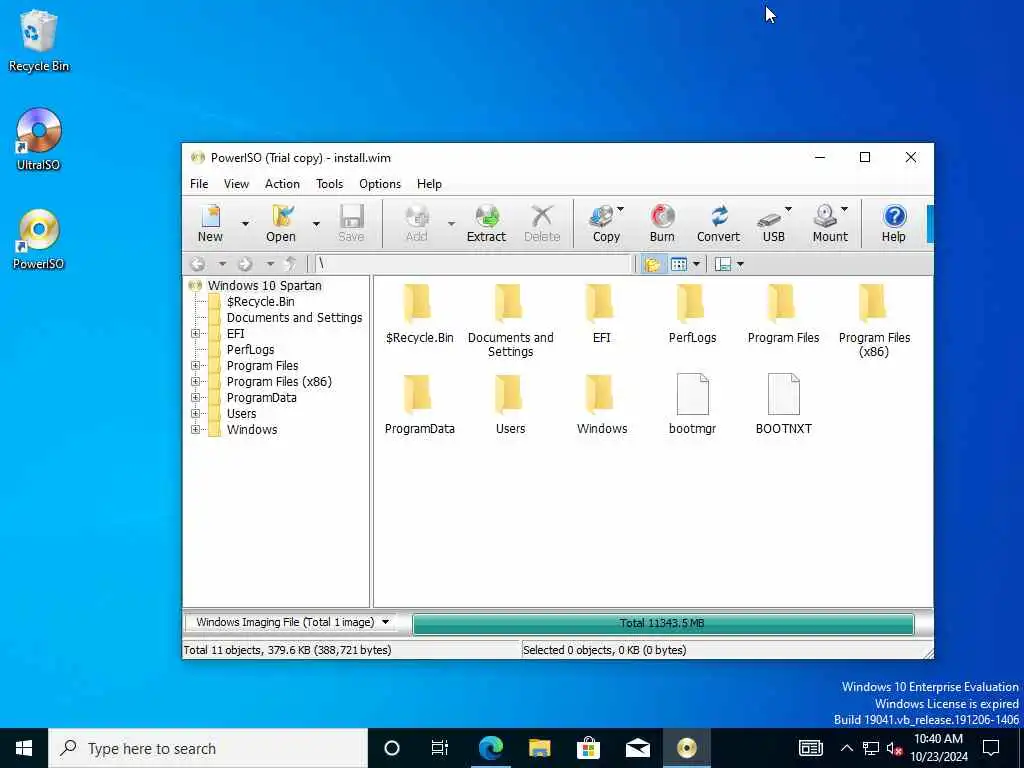Click the navigate Back arrow icon
Image resolution: width=1024 pixels, height=768 pixels.
pyautogui.click(x=198, y=264)
